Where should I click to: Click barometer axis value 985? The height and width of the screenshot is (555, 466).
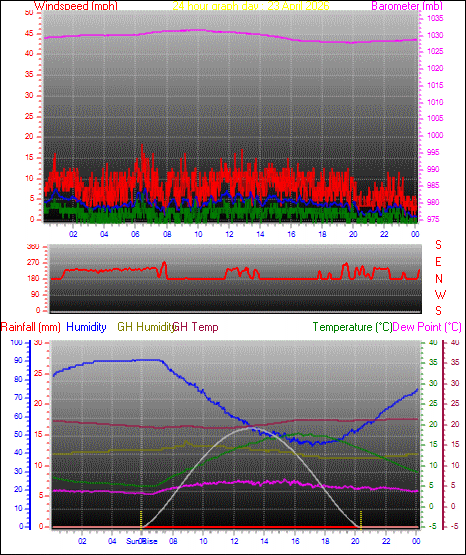(x=433, y=185)
